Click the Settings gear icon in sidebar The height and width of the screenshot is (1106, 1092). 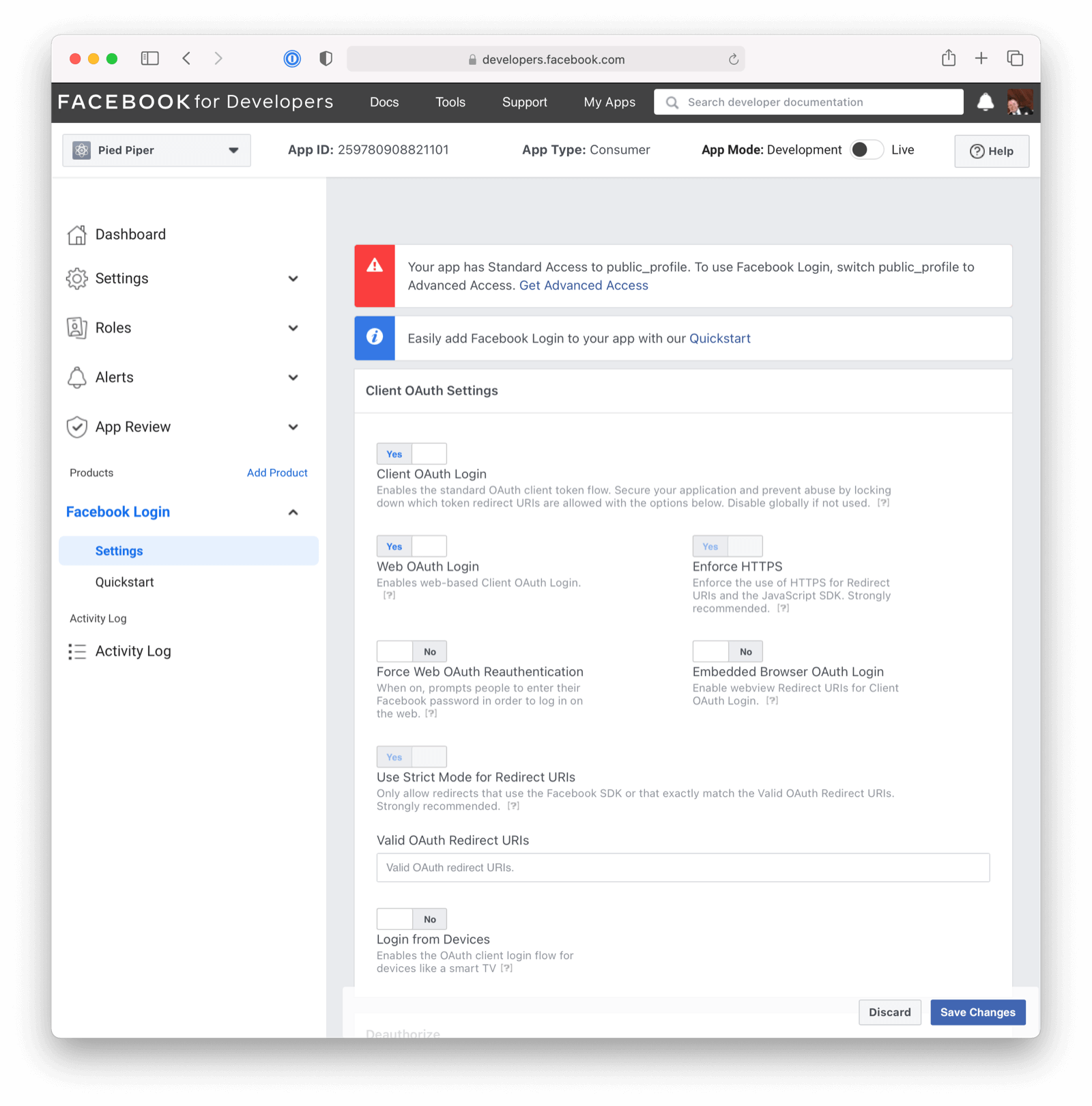tap(77, 279)
